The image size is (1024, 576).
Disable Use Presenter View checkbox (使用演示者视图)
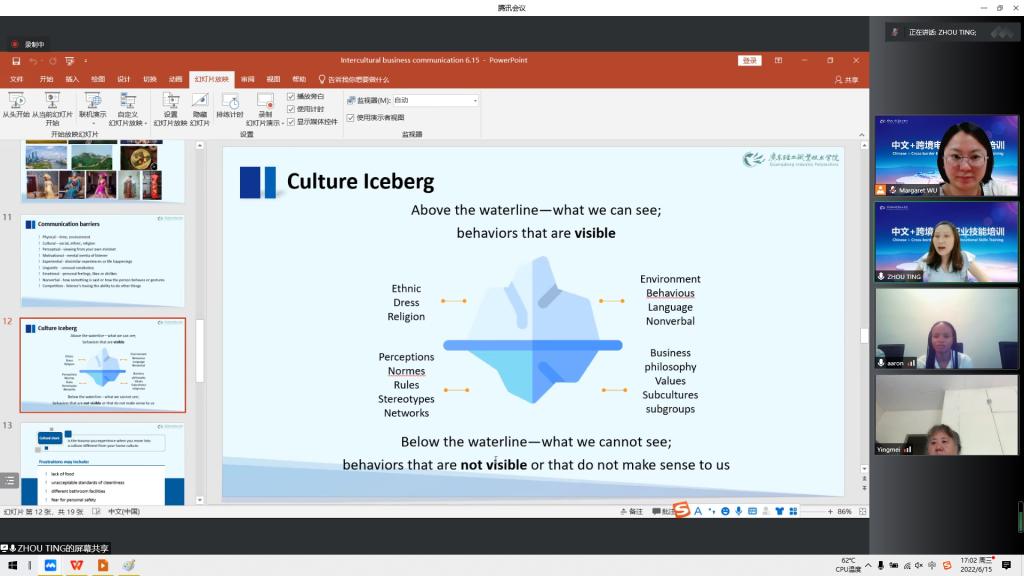pos(351,117)
